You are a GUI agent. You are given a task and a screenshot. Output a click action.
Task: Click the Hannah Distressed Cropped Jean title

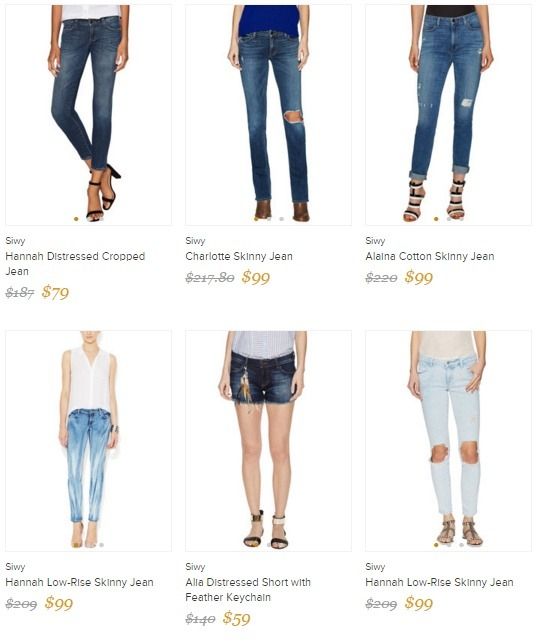coord(75,264)
